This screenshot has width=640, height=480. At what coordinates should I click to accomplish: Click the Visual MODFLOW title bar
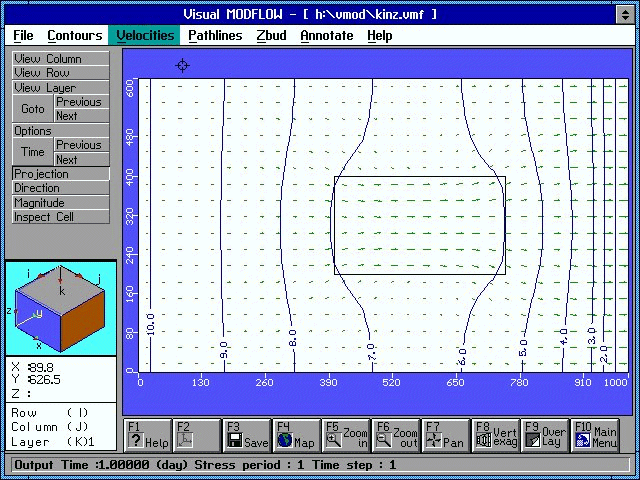[310, 15]
